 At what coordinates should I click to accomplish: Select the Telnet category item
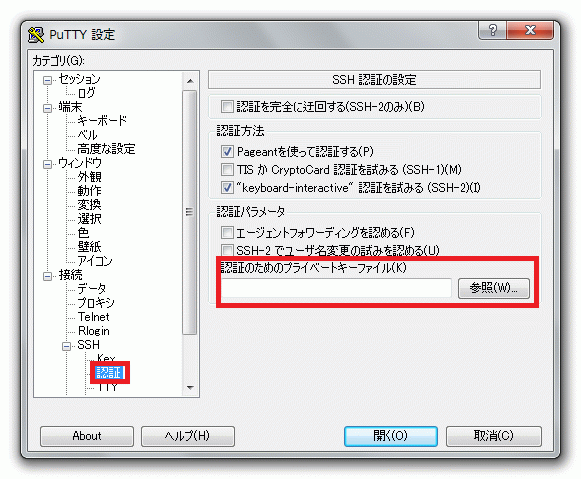[93, 317]
